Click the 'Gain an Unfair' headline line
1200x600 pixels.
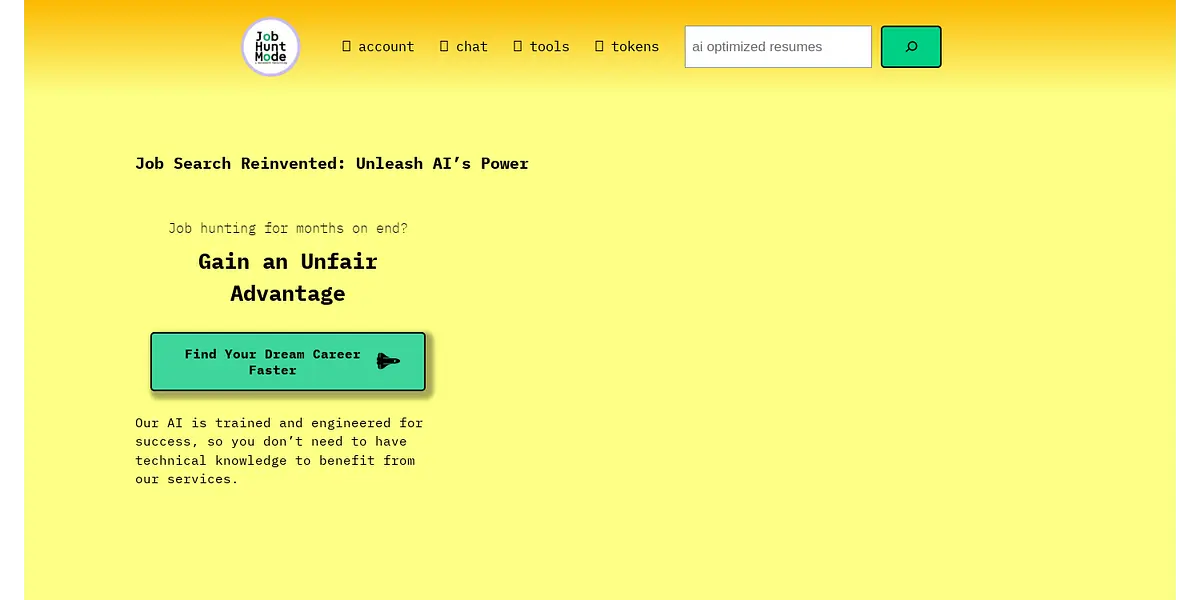(288, 262)
